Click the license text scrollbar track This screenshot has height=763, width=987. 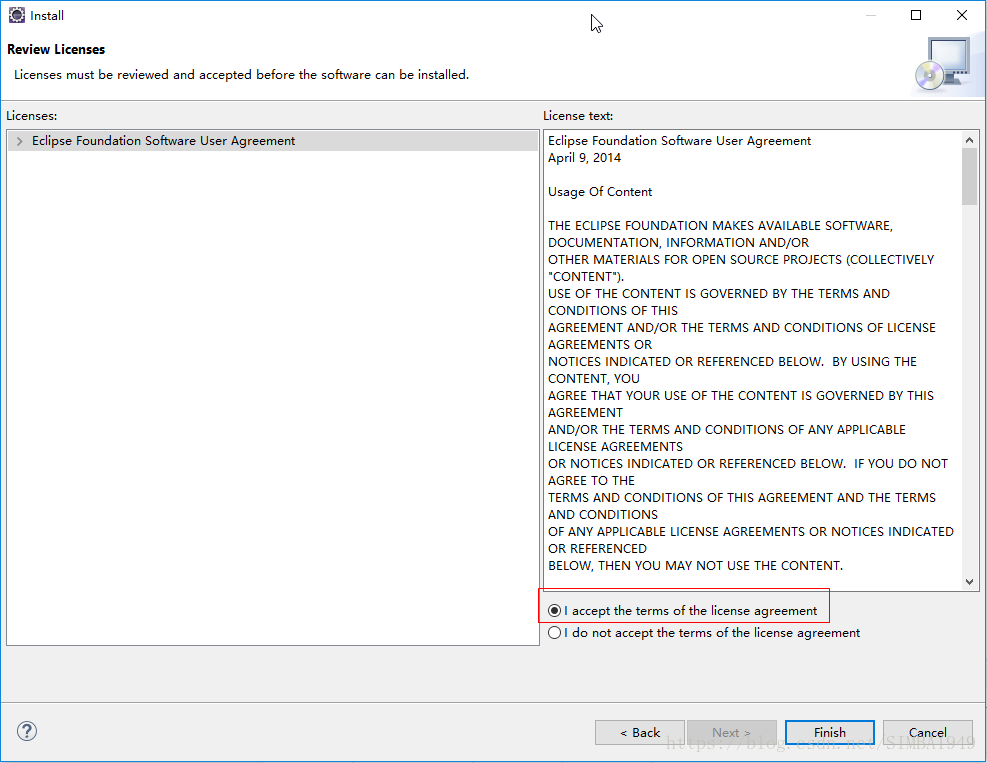970,400
